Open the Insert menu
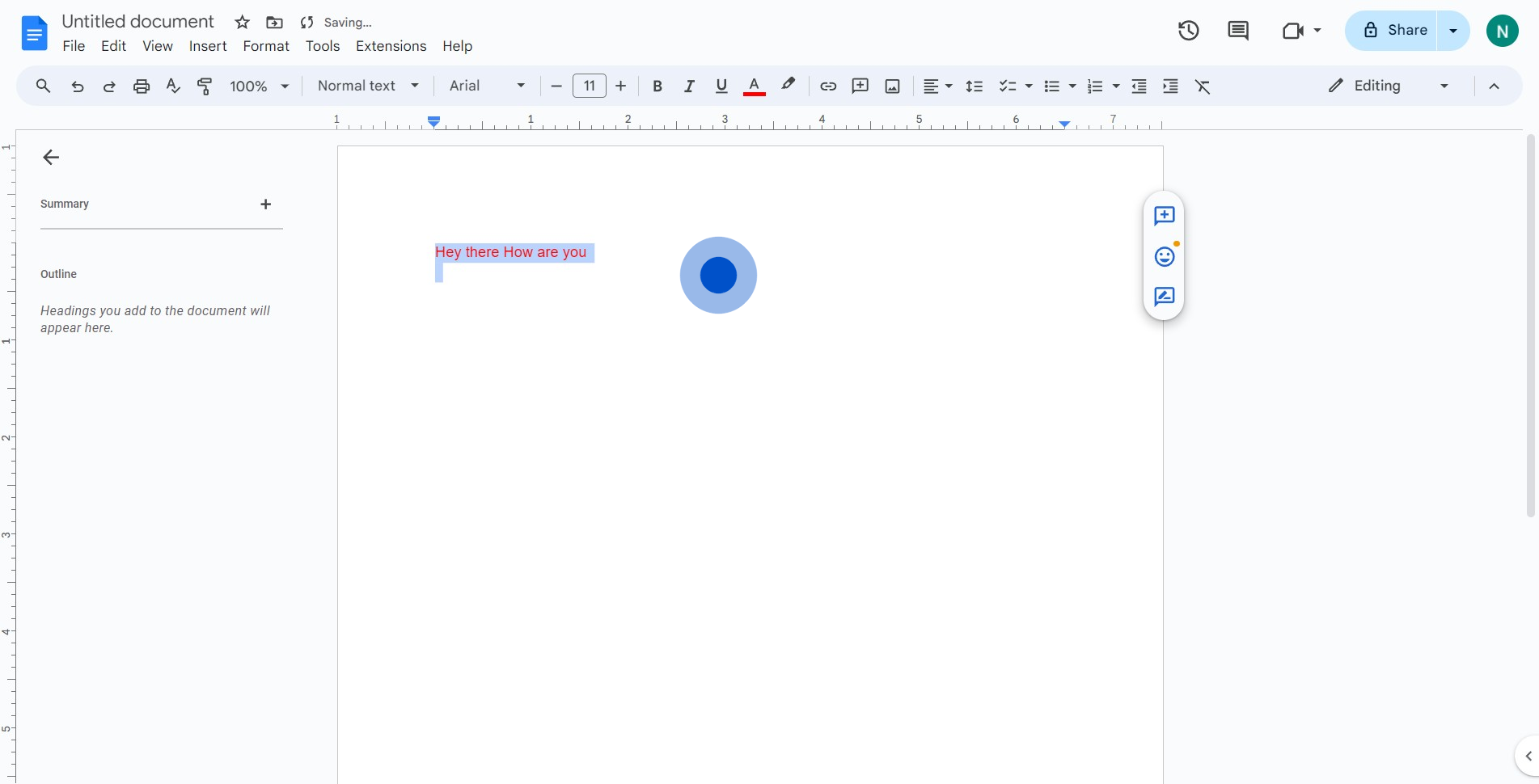1539x784 pixels. pos(208,46)
